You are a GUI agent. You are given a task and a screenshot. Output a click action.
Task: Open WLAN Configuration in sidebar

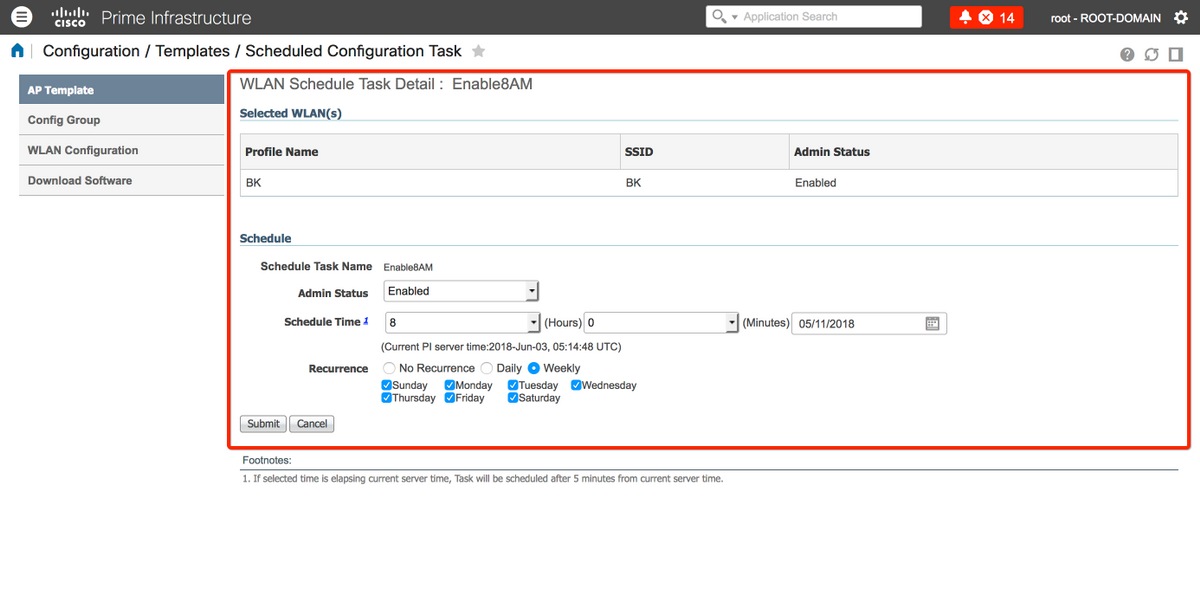pyautogui.click(x=121, y=150)
